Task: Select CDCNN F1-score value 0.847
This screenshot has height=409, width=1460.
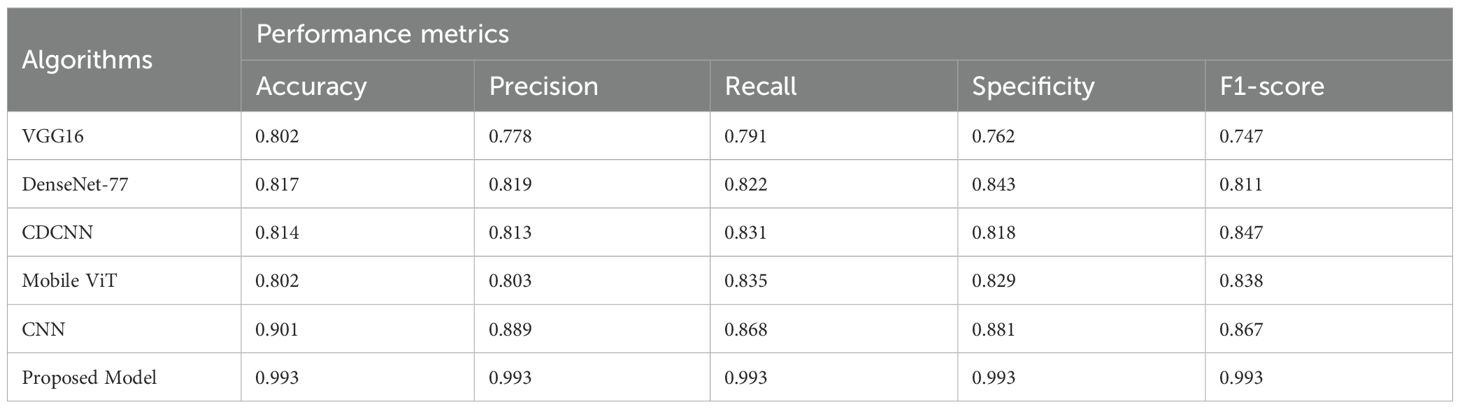Action: 1241,232
